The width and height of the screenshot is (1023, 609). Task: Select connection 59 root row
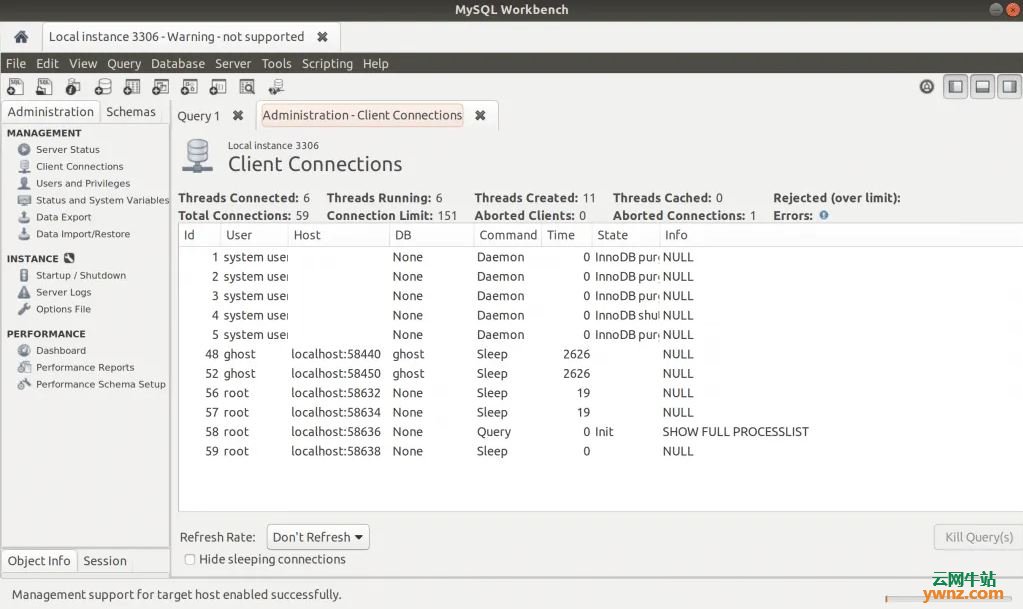pyautogui.click(x=600, y=451)
